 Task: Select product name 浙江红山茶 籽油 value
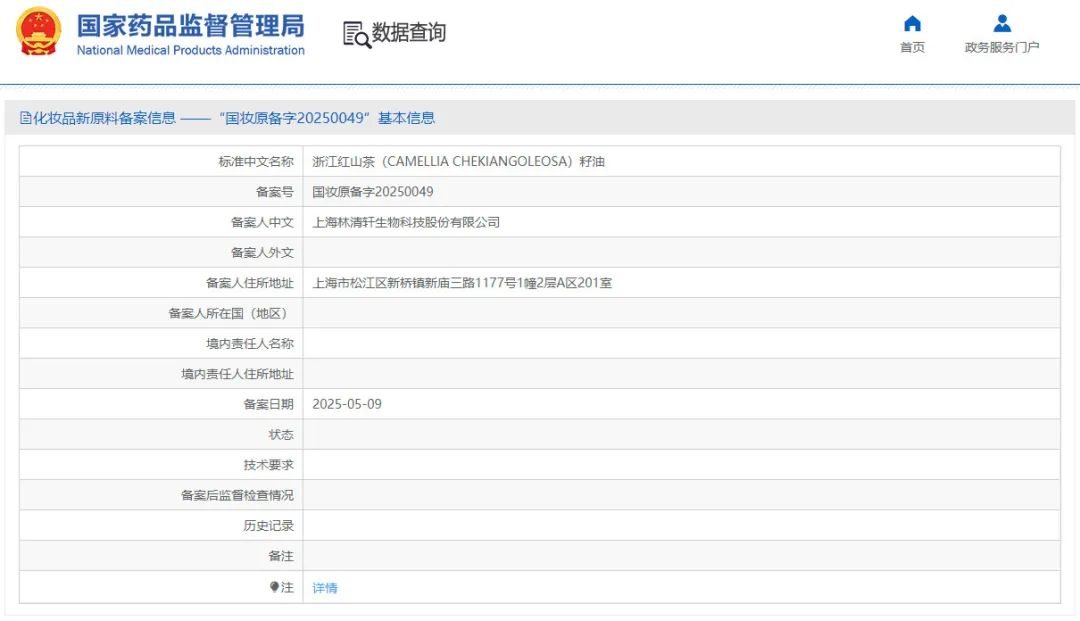point(458,161)
